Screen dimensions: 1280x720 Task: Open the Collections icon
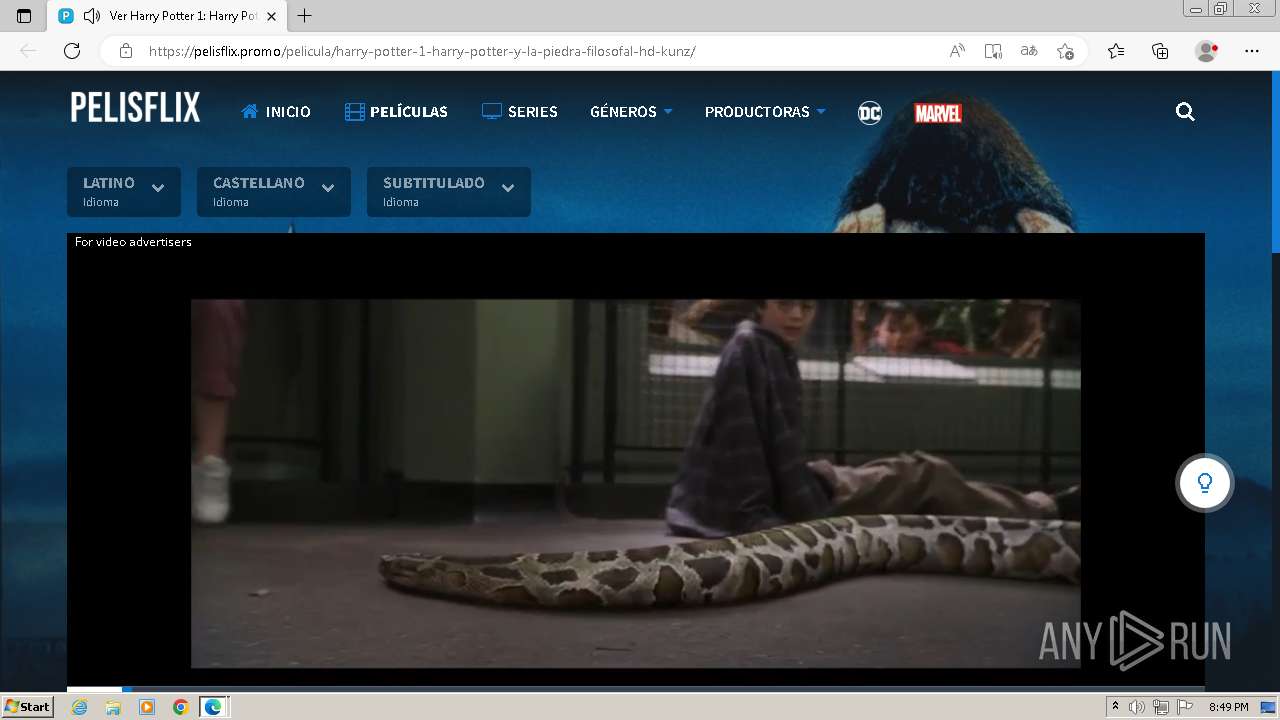(1160, 51)
